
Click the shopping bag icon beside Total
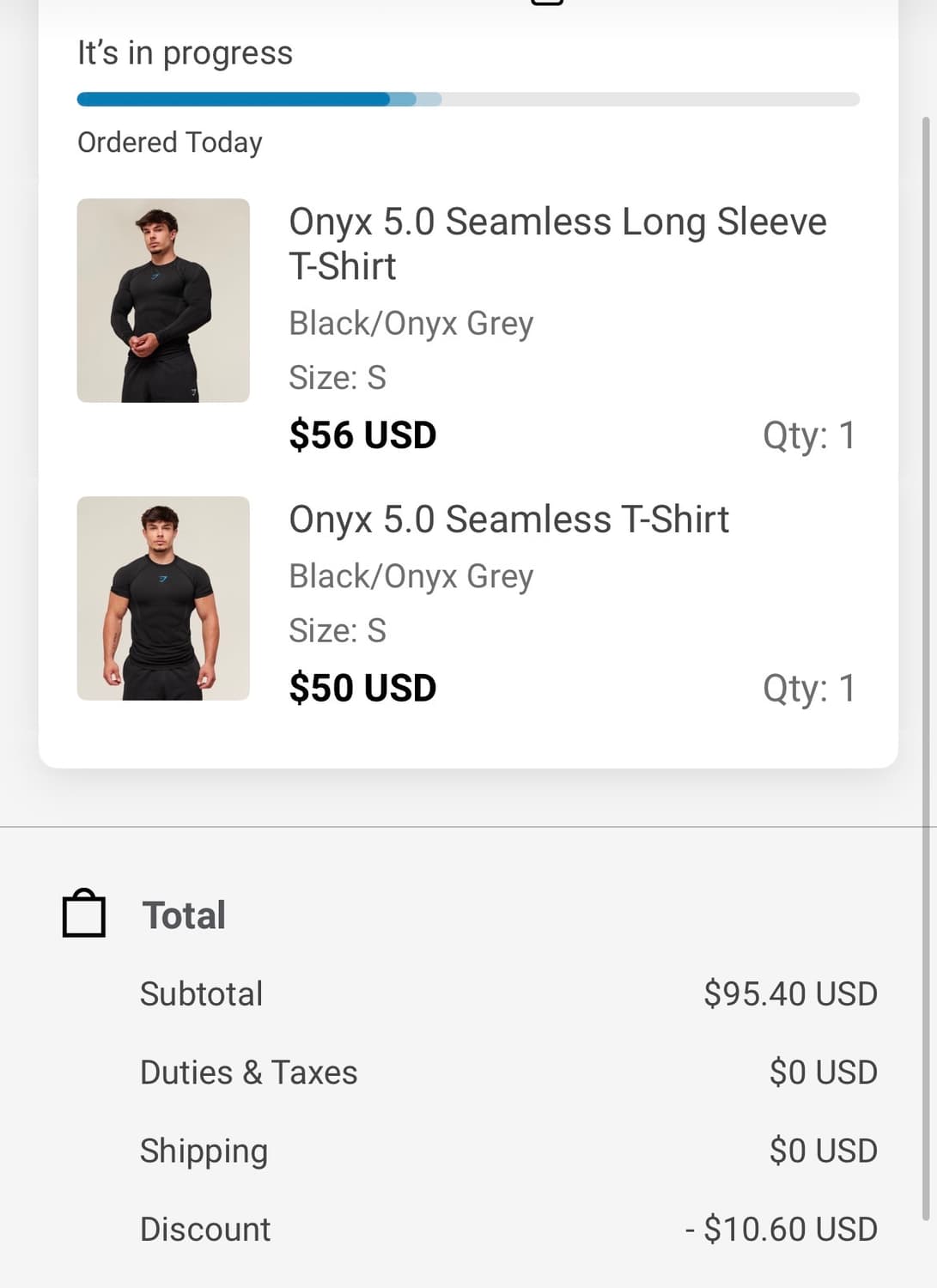tap(84, 914)
